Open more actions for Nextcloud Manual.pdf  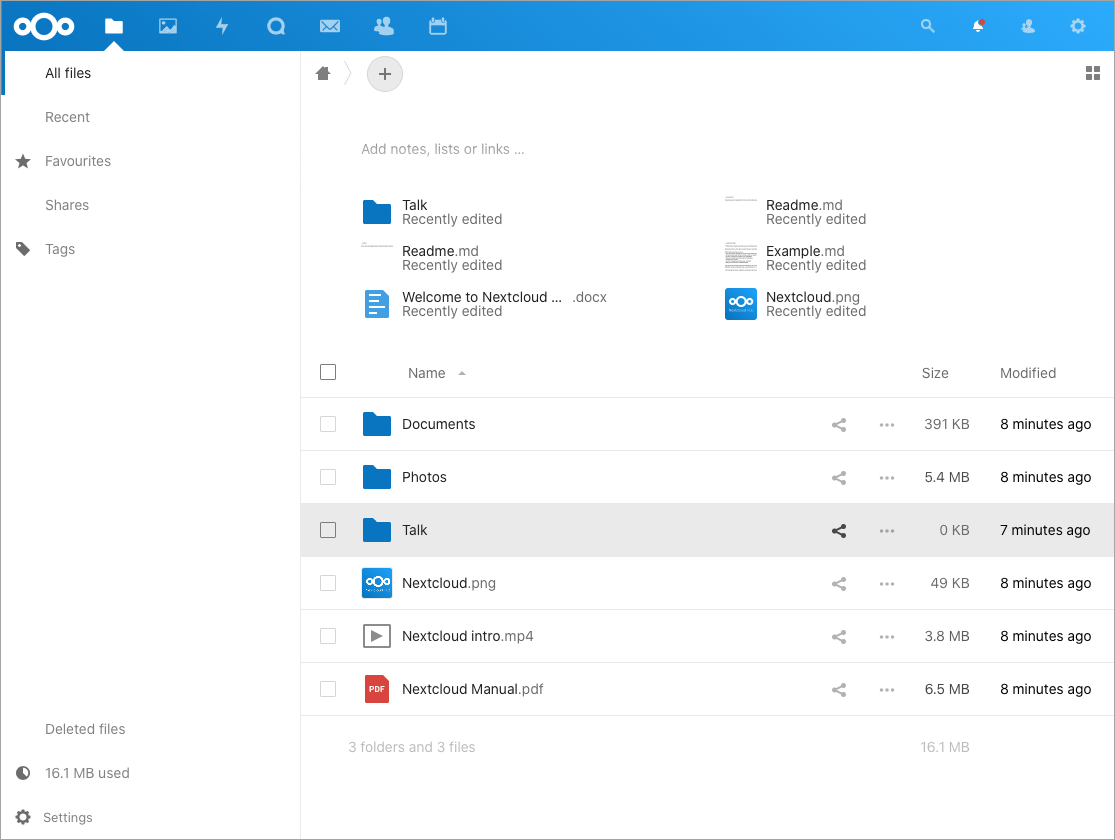click(887, 690)
